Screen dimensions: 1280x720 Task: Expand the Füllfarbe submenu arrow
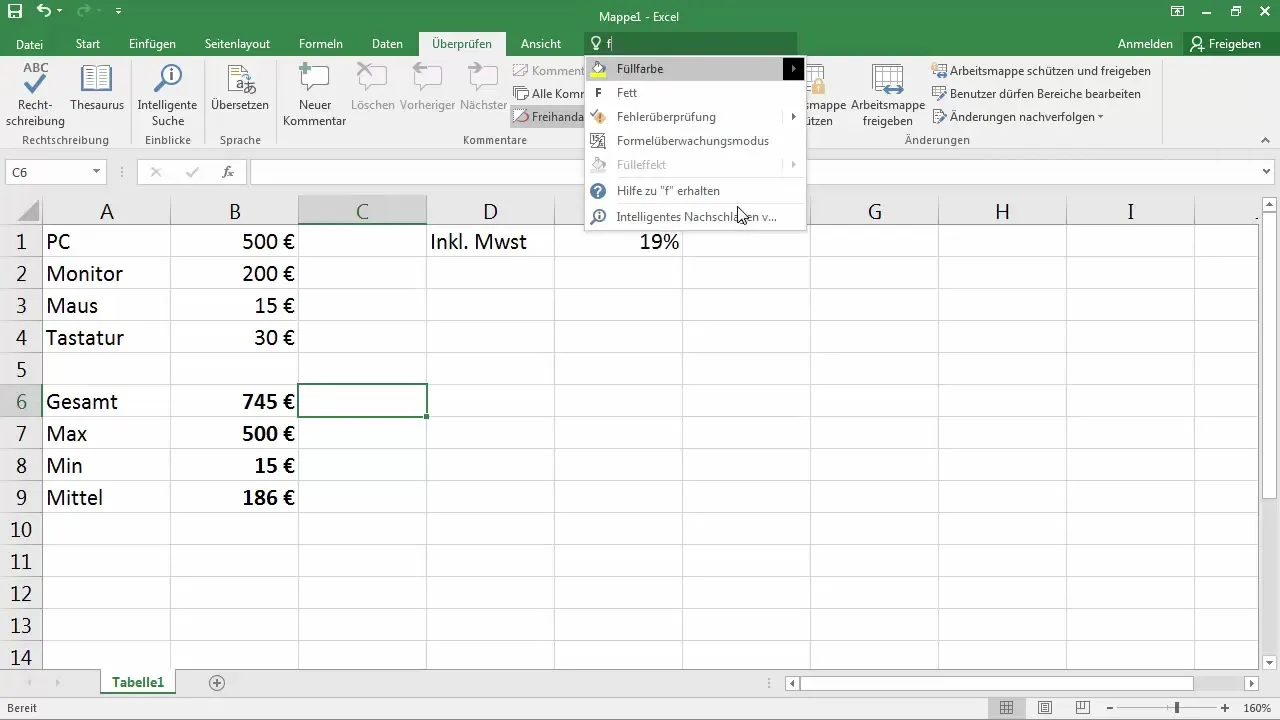(x=794, y=69)
